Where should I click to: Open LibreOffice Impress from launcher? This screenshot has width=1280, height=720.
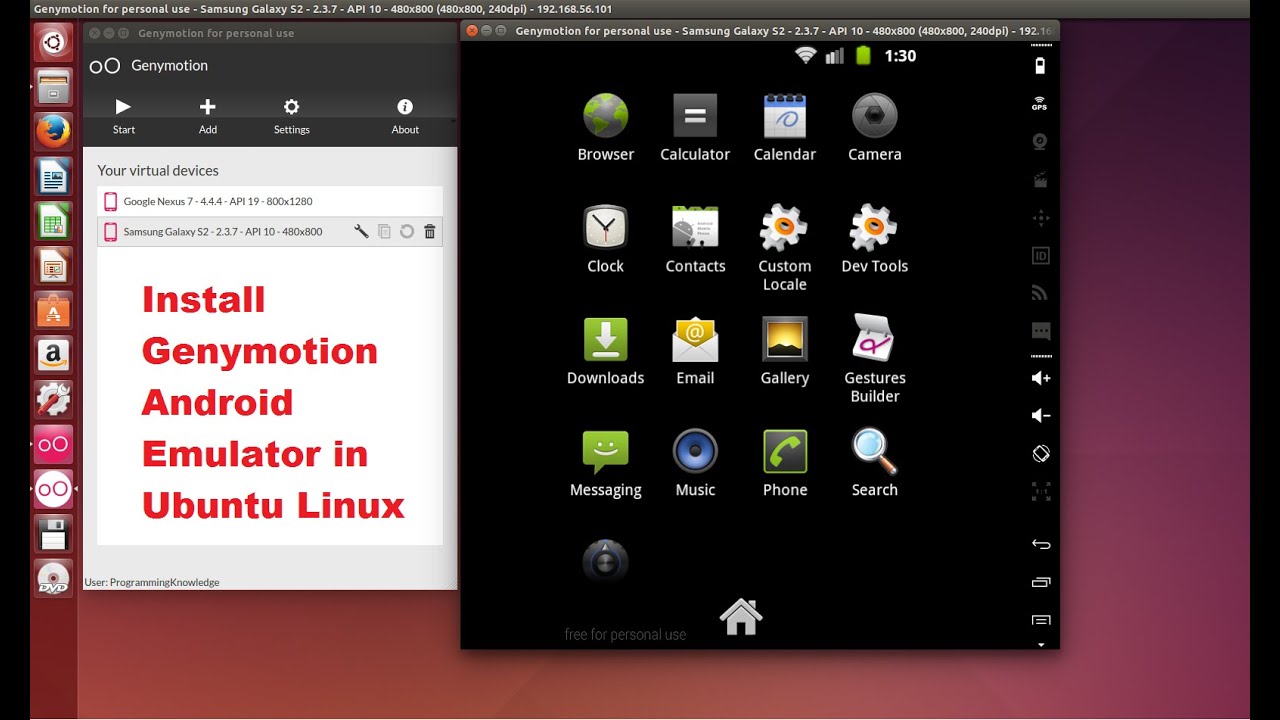[x=53, y=266]
